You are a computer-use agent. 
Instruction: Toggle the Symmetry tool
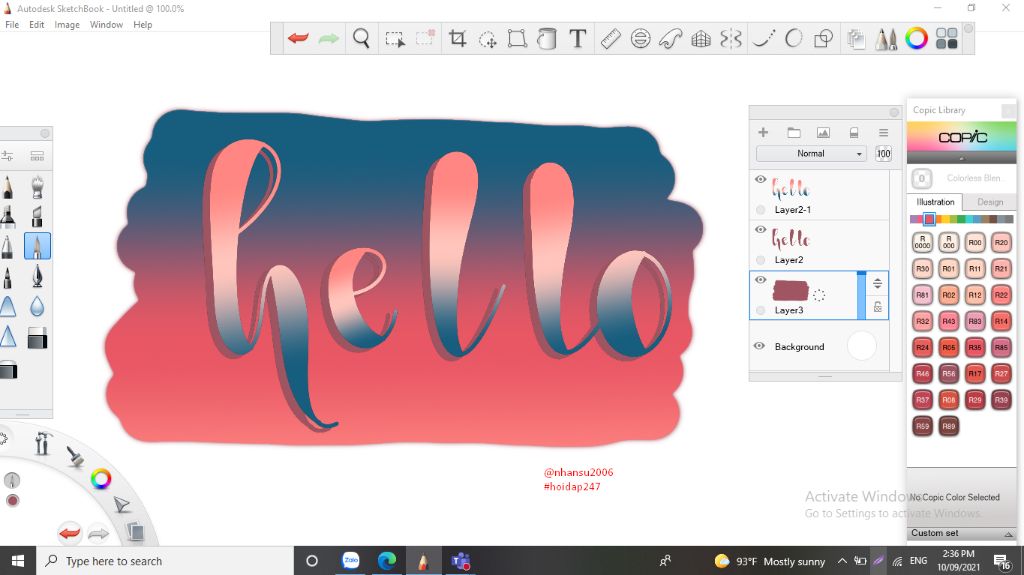731,39
